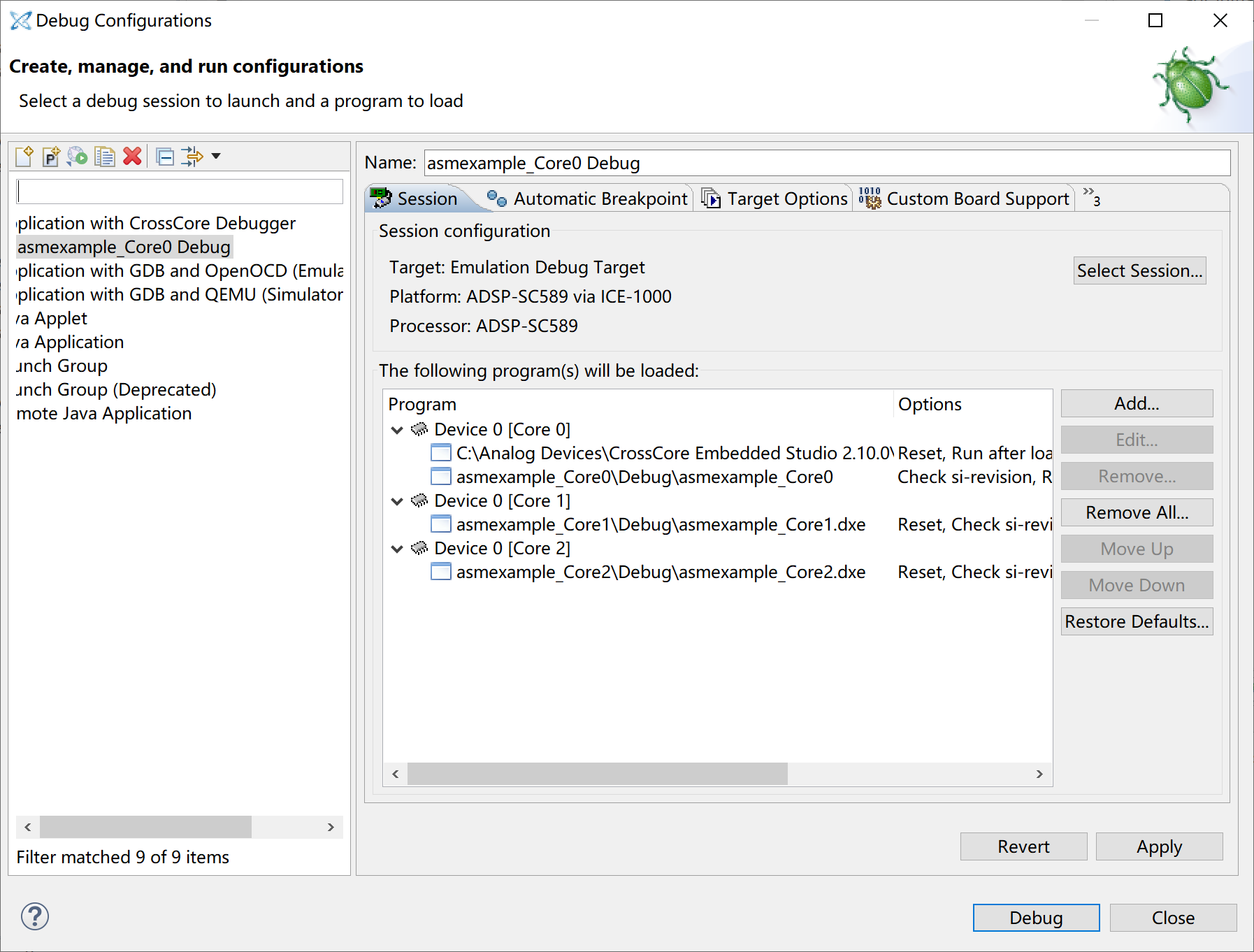The width and height of the screenshot is (1254, 952).
Task: Open Target Options tab
Action: coord(774,199)
